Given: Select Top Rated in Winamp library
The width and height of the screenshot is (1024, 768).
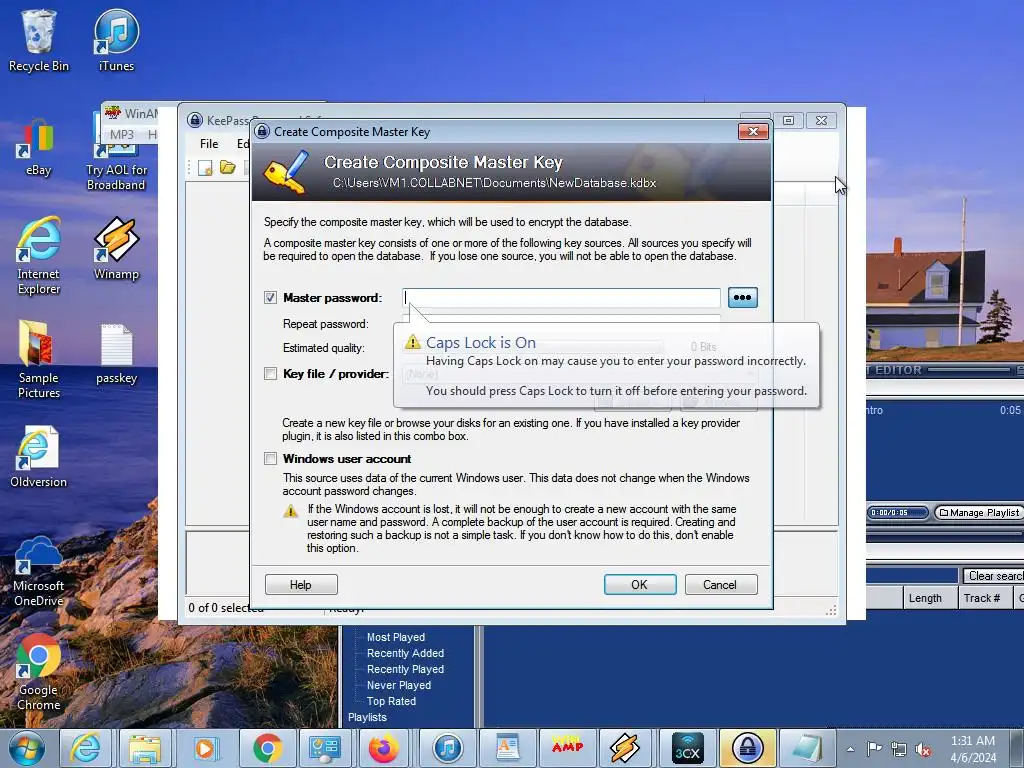Looking at the screenshot, I should pyautogui.click(x=391, y=701).
